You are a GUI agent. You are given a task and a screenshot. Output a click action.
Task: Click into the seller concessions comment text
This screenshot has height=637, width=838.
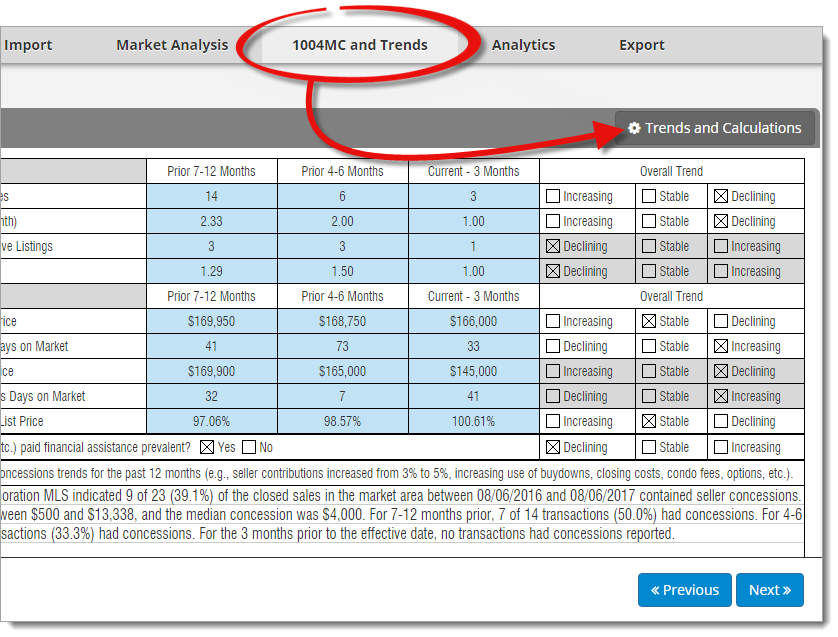[402, 515]
